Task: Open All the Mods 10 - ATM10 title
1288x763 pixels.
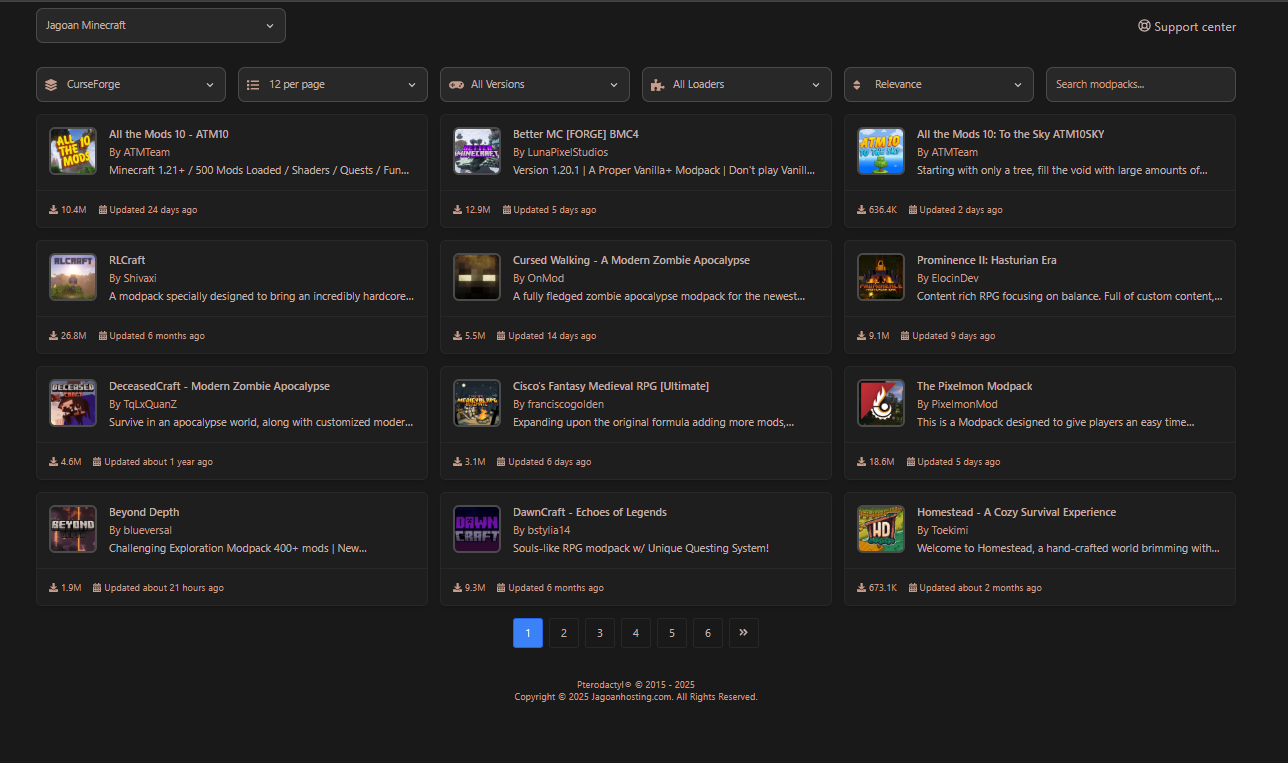Action: tap(169, 134)
